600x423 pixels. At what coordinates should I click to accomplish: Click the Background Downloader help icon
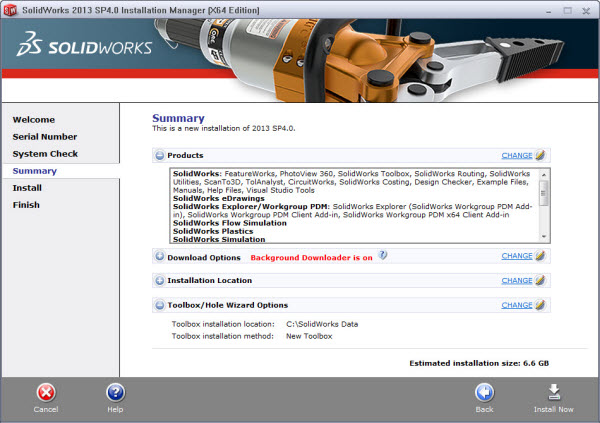382,256
